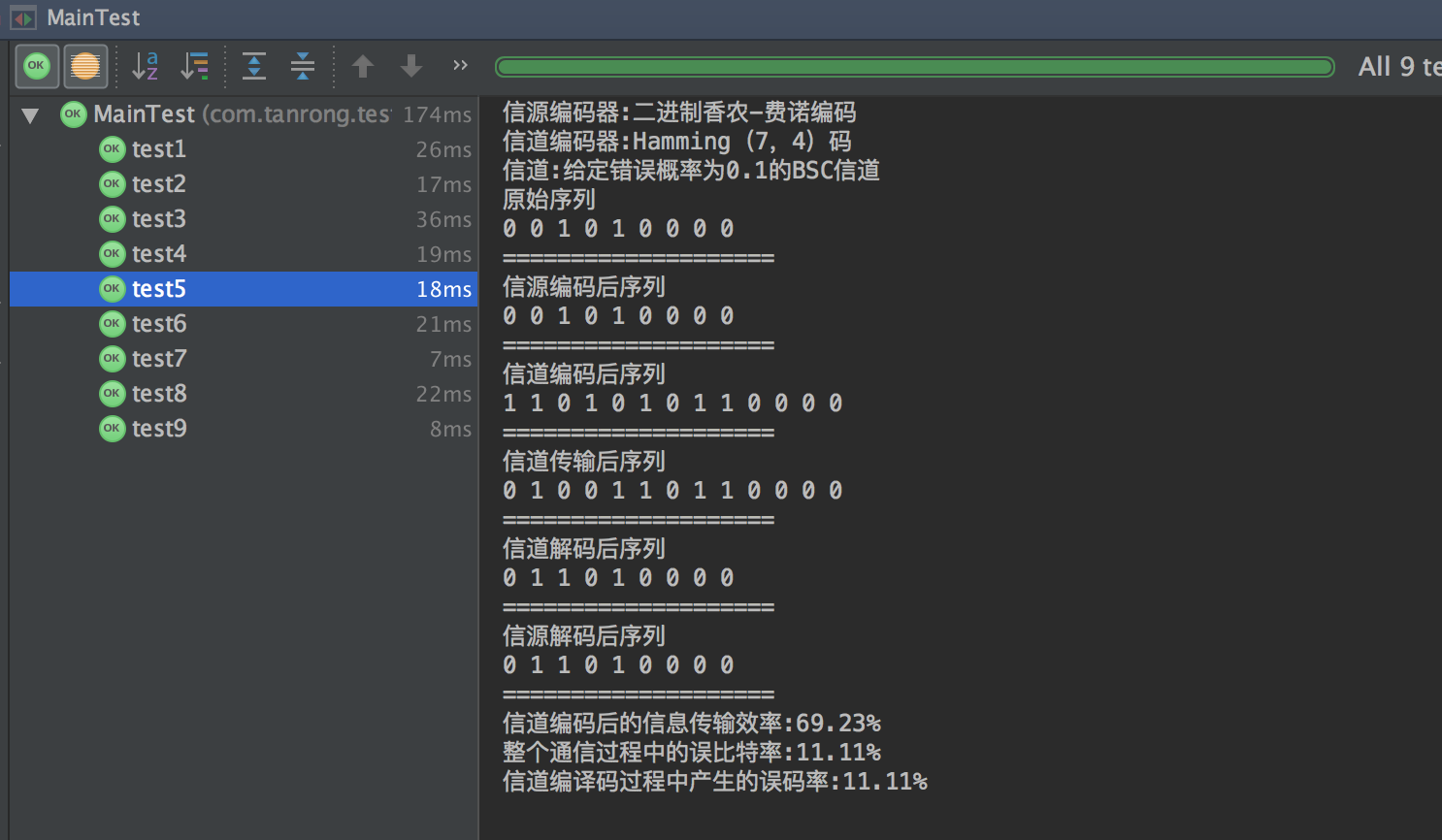The width and height of the screenshot is (1442, 840).
Task: Click the line '整个通信过程中的误比特率:11.11%'
Action: (x=692, y=753)
